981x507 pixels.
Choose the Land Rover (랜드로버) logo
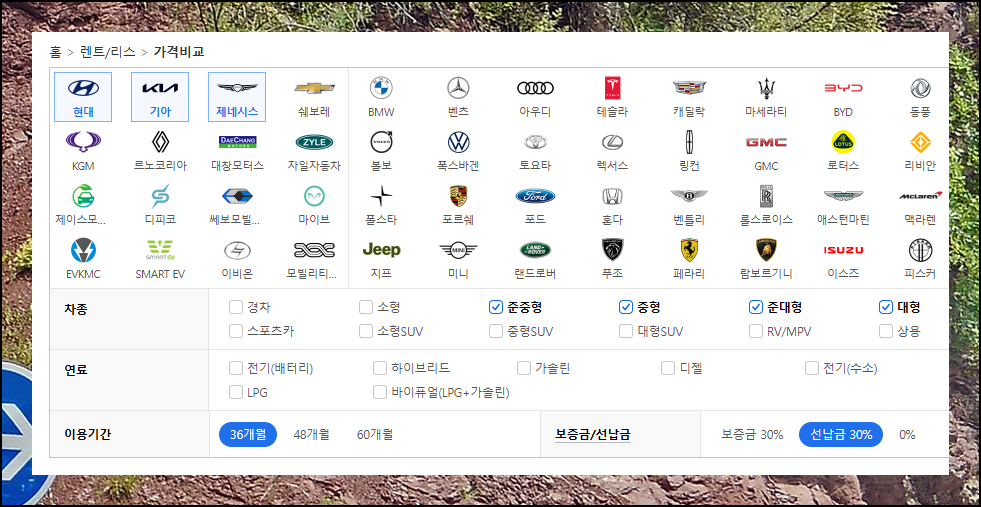536,250
